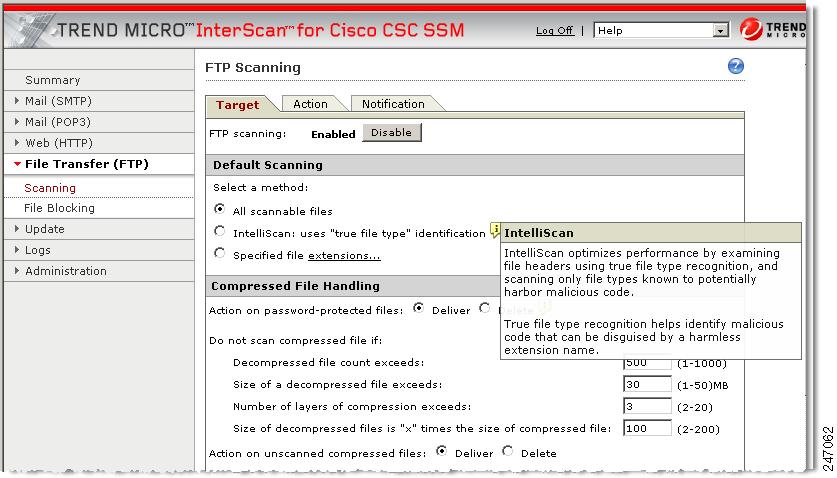This screenshot has width=837, height=478.
Task: Choose Delete for unscanned compressed files
Action: [x=508, y=451]
